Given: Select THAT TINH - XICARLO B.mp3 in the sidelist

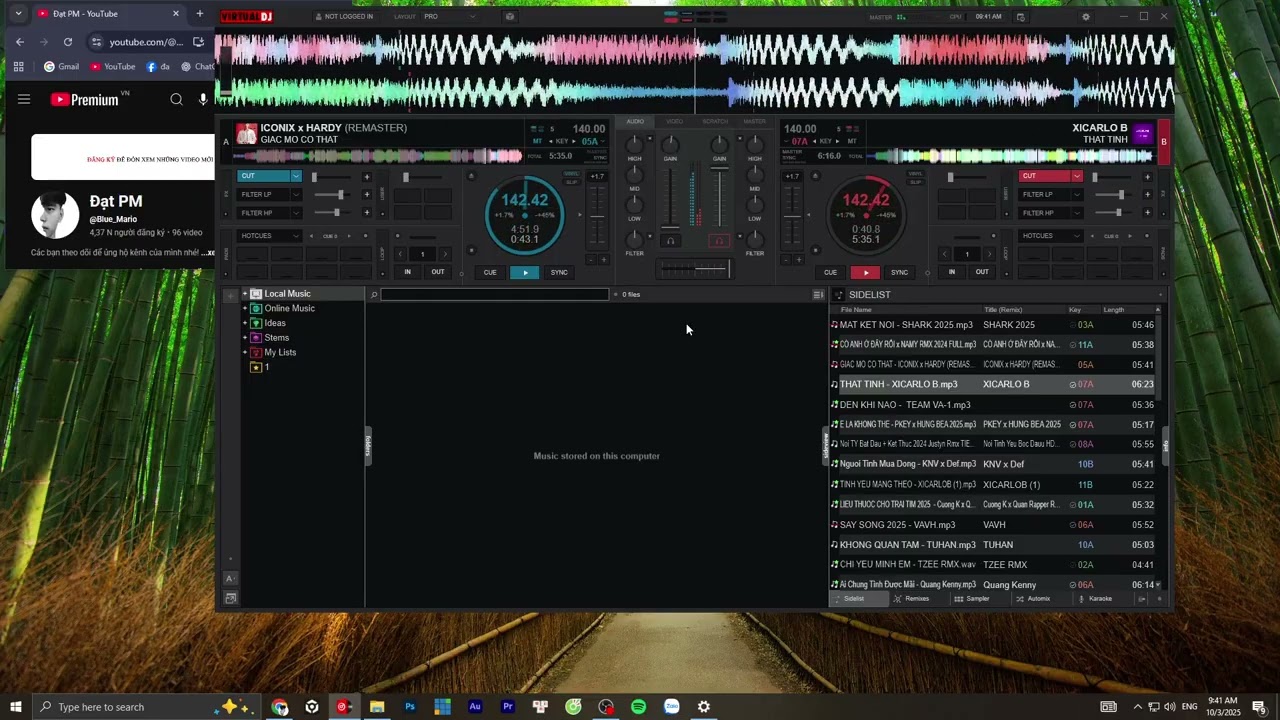Looking at the screenshot, I should point(993,384).
